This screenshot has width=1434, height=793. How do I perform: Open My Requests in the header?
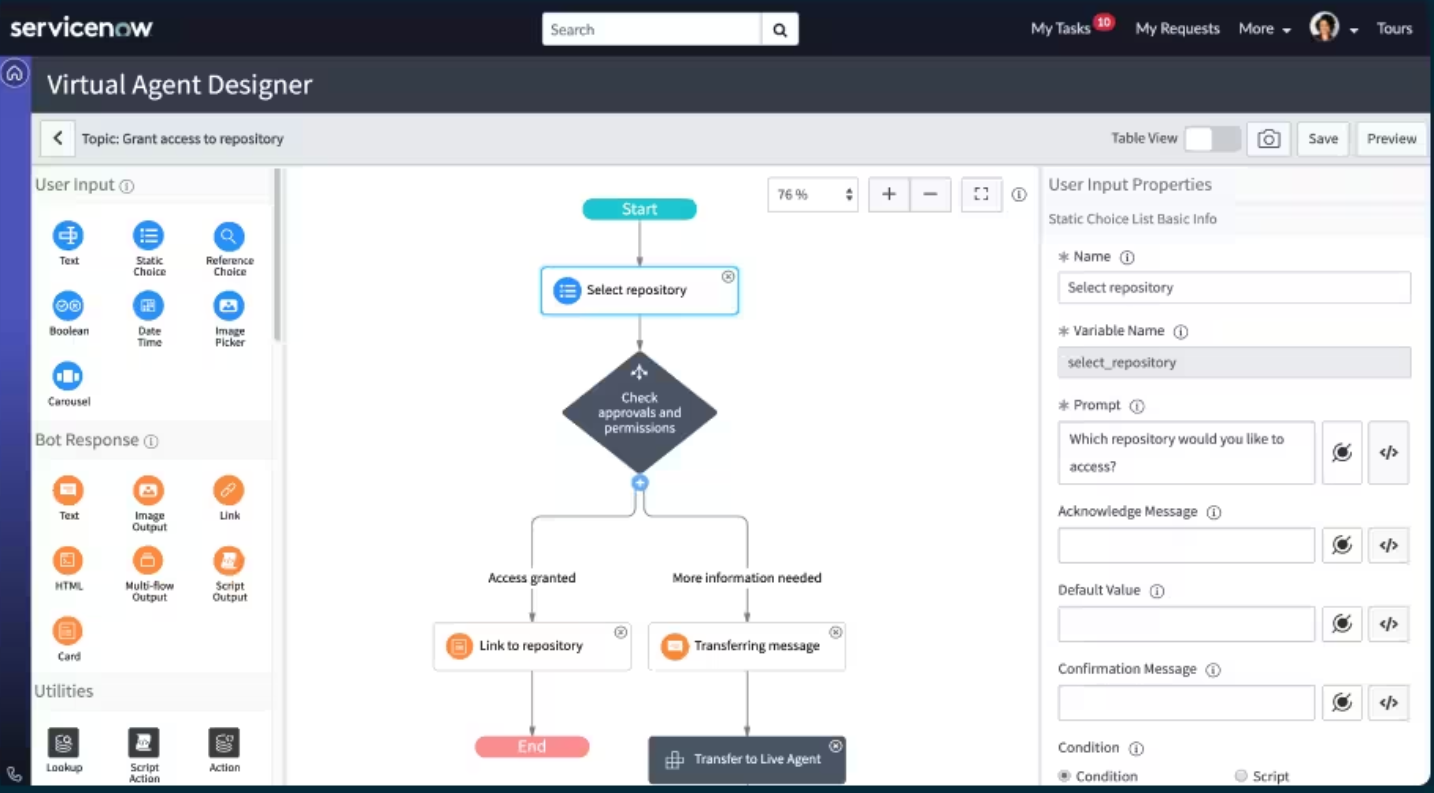click(x=1177, y=29)
